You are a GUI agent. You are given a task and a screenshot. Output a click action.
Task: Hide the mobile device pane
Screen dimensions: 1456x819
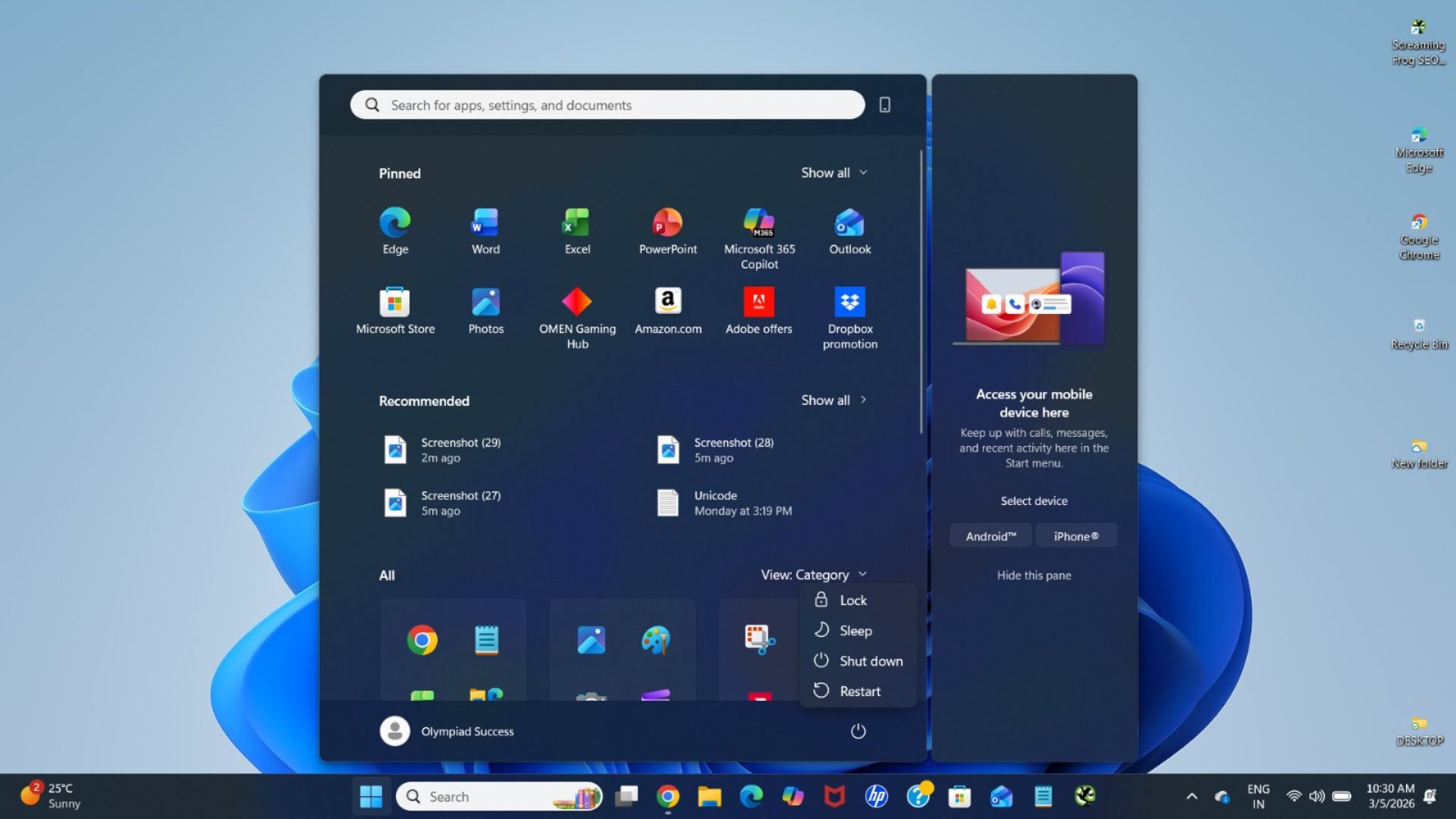[x=1033, y=575]
